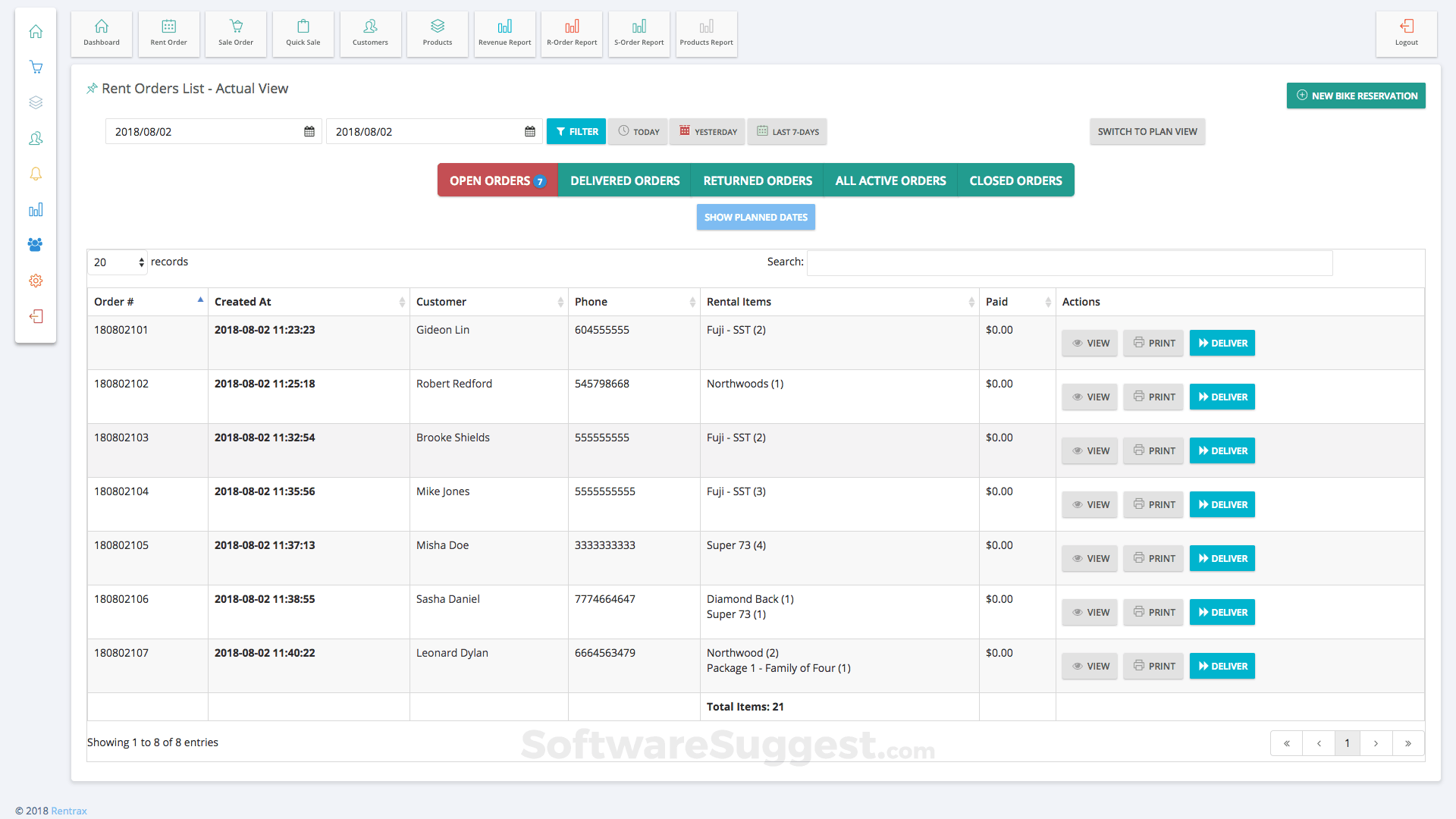Viewport: 1456px width, 819px height.
Task: Switch to Plan View
Action: (x=1147, y=131)
